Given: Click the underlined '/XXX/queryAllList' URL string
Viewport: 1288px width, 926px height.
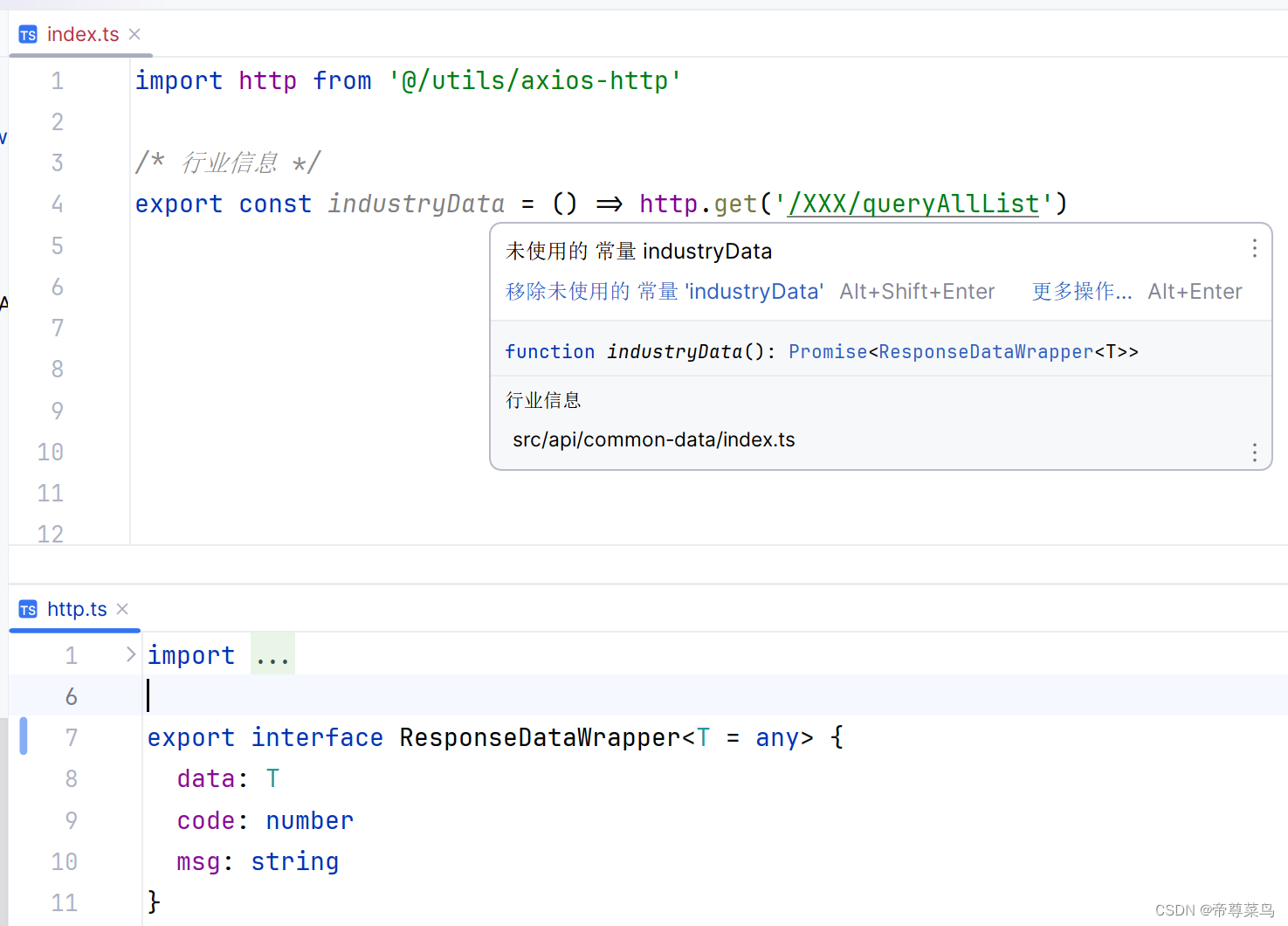Looking at the screenshot, I should (x=912, y=204).
